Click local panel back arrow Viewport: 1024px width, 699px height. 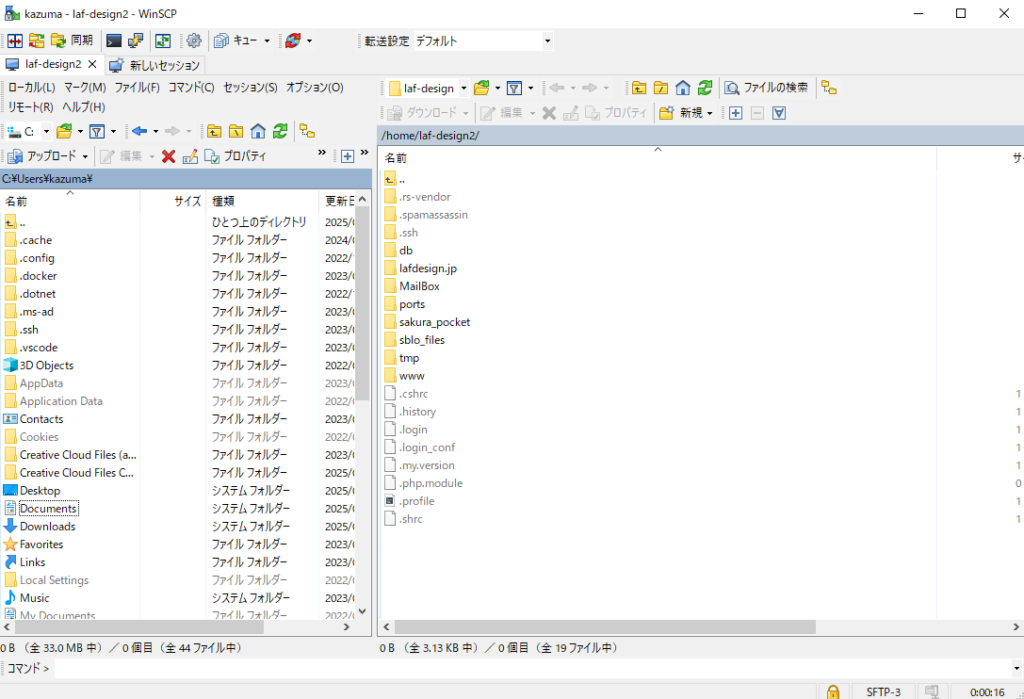point(139,132)
